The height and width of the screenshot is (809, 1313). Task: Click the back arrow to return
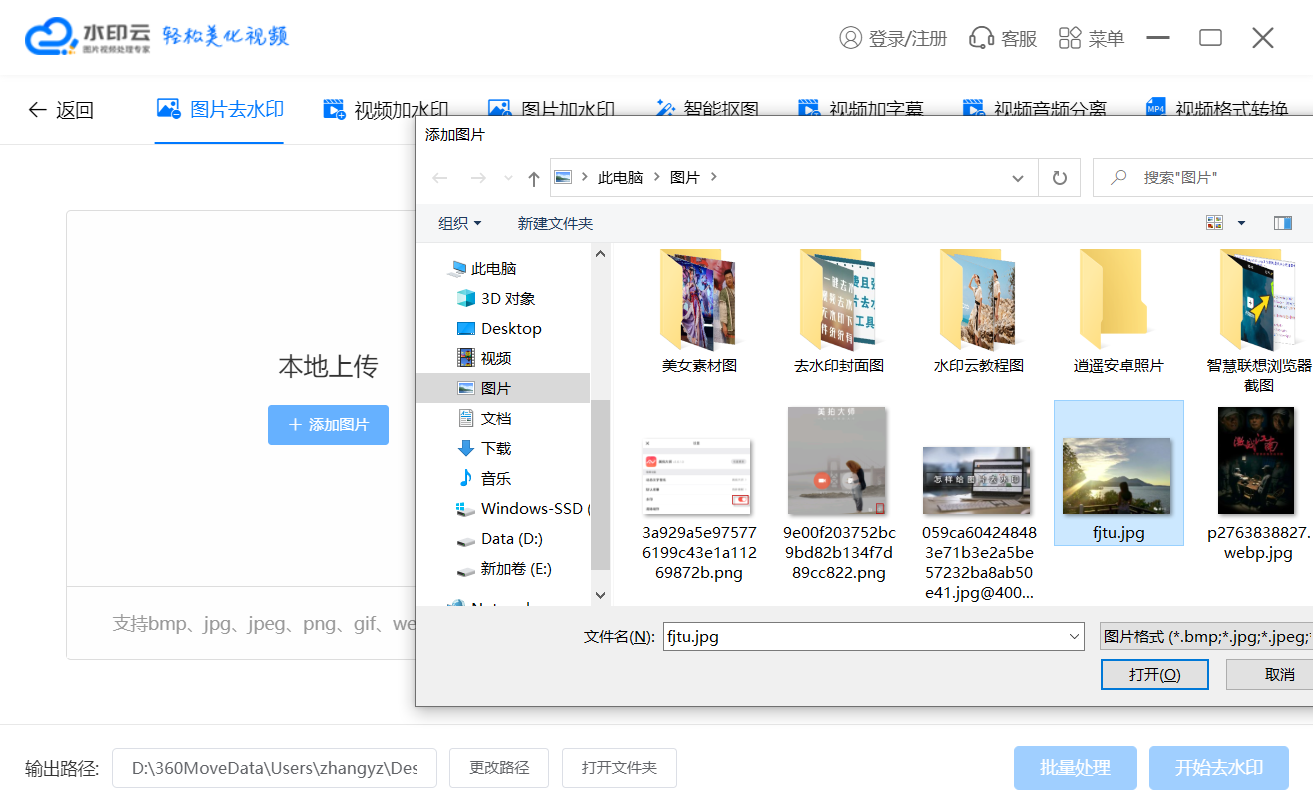click(38, 110)
